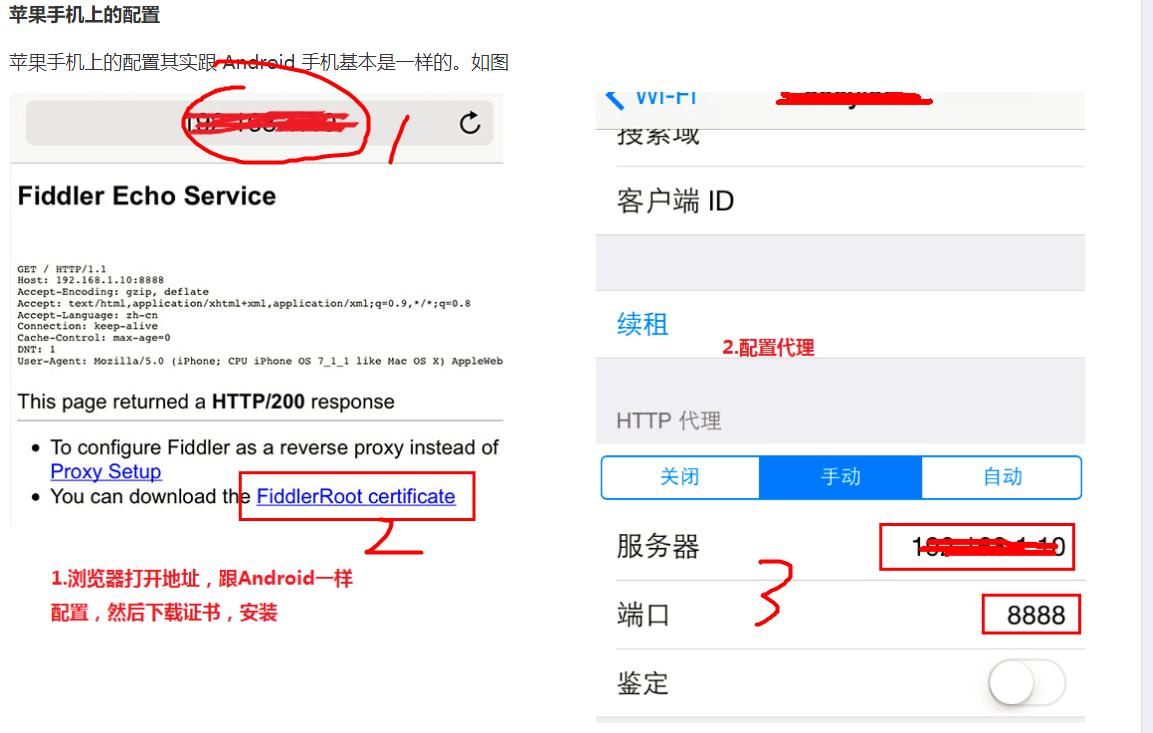Click the Host header line in the request dump
Screen dimensions: 1153x733
tap(90, 280)
